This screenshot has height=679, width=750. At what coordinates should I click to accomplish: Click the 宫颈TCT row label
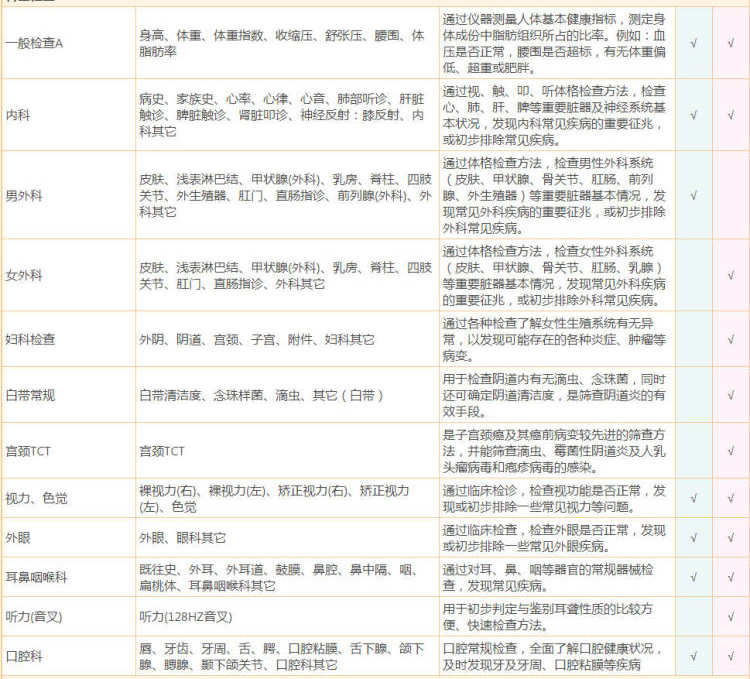28,451
